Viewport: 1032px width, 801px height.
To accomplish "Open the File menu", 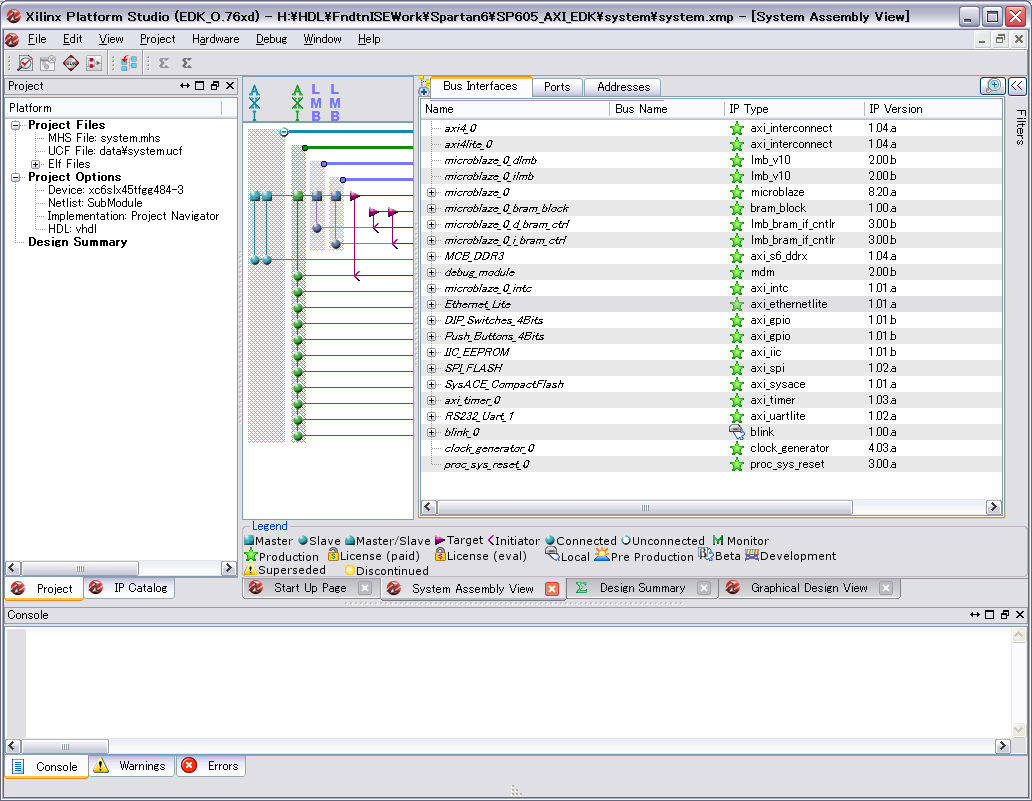I will tap(37, 39).
